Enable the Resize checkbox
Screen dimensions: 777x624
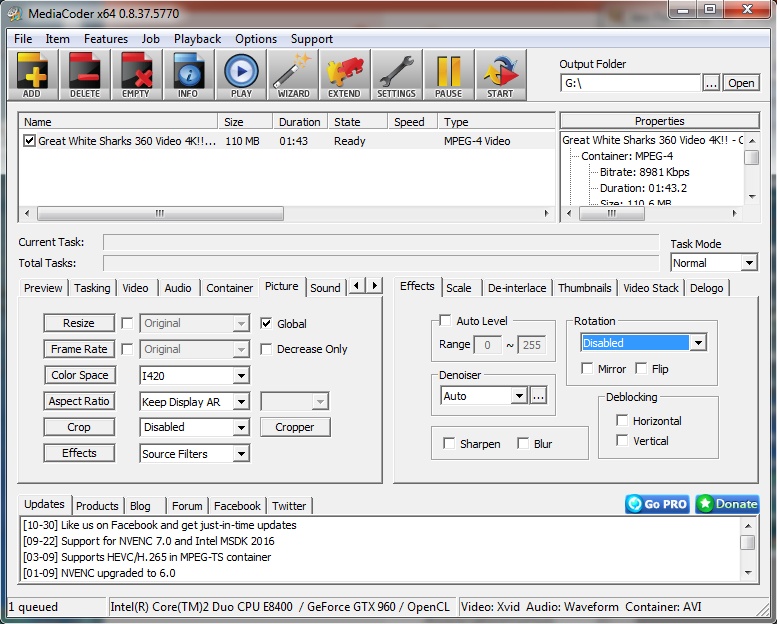pos(127,323)
